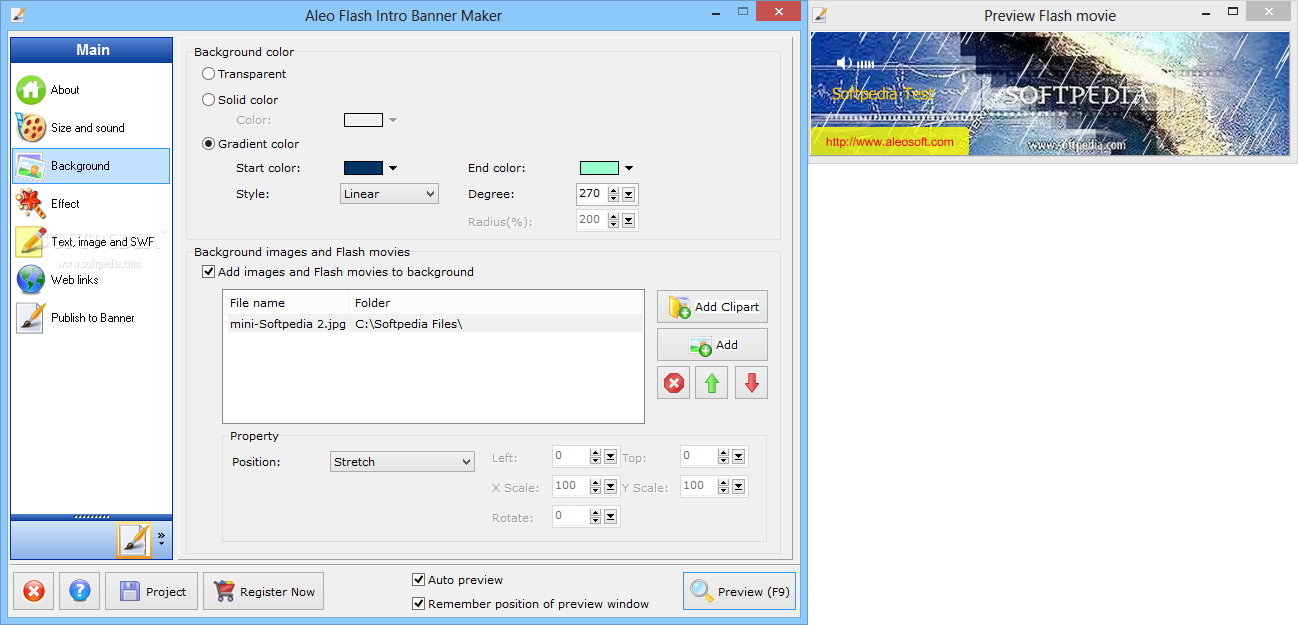
Task: Open help with the blue question mark icon
Action: [x=80, y=591]
